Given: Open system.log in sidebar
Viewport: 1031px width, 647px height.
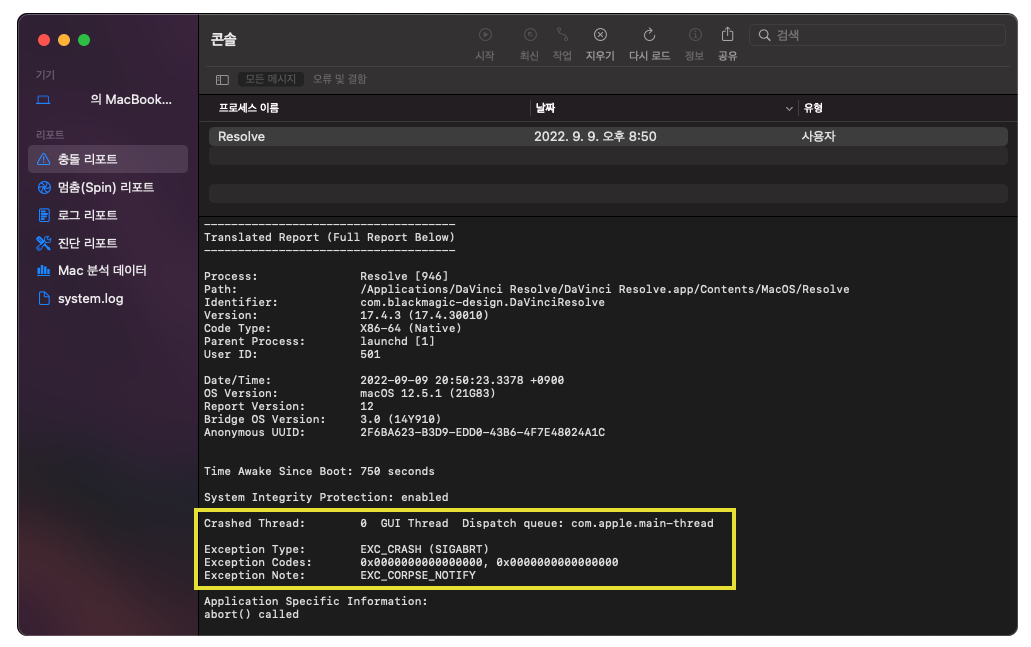Looking at the screenshot, I should pyautogui.click(x=108, y=299).
